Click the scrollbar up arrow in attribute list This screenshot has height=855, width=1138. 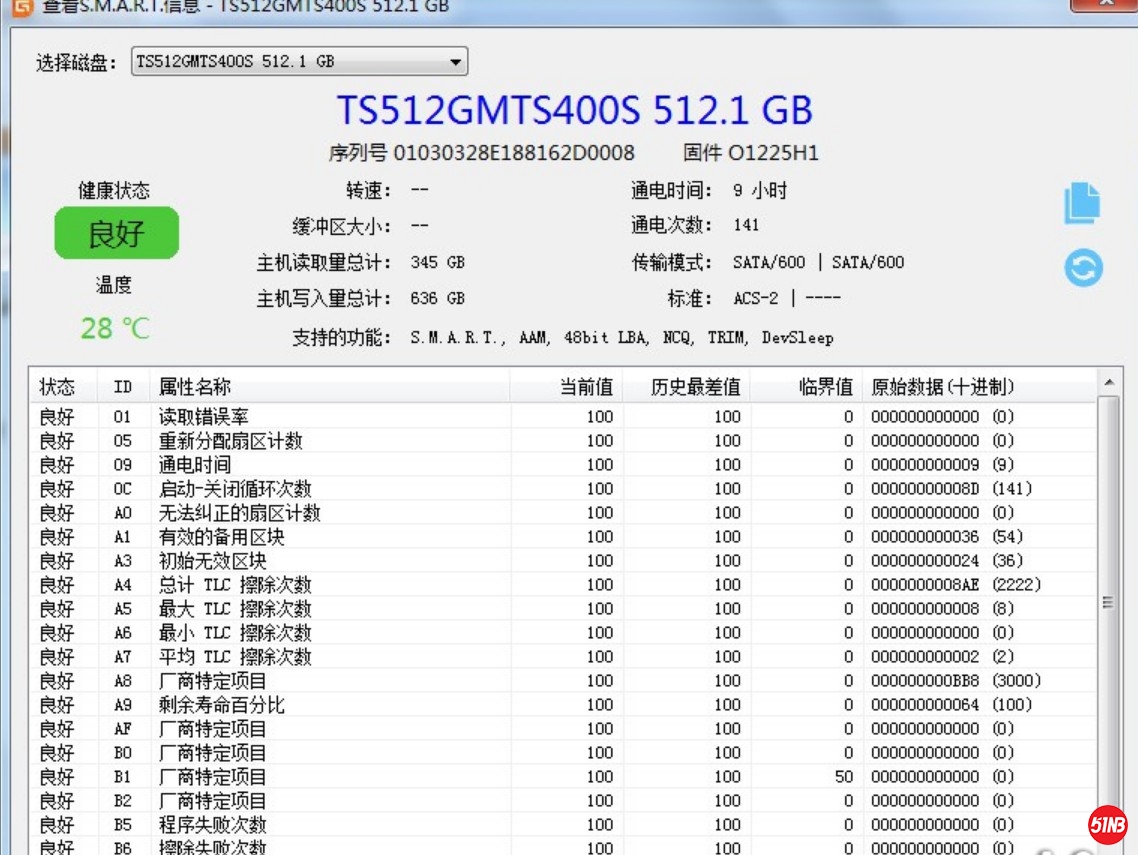(x=1108, y=383)
